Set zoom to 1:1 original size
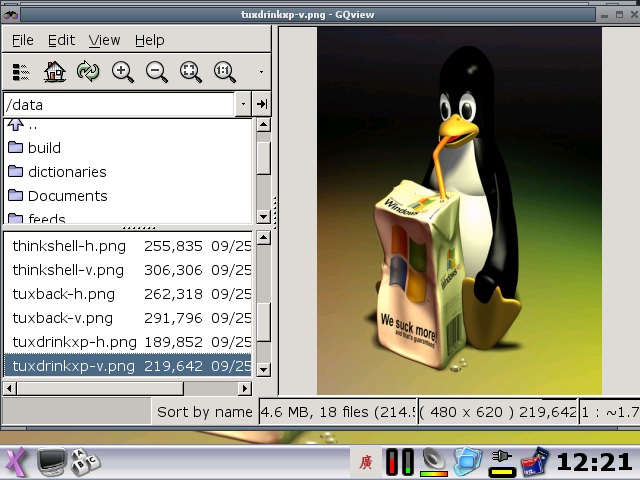The height and width of the screenshot is (480, 640). coord(224,72)
